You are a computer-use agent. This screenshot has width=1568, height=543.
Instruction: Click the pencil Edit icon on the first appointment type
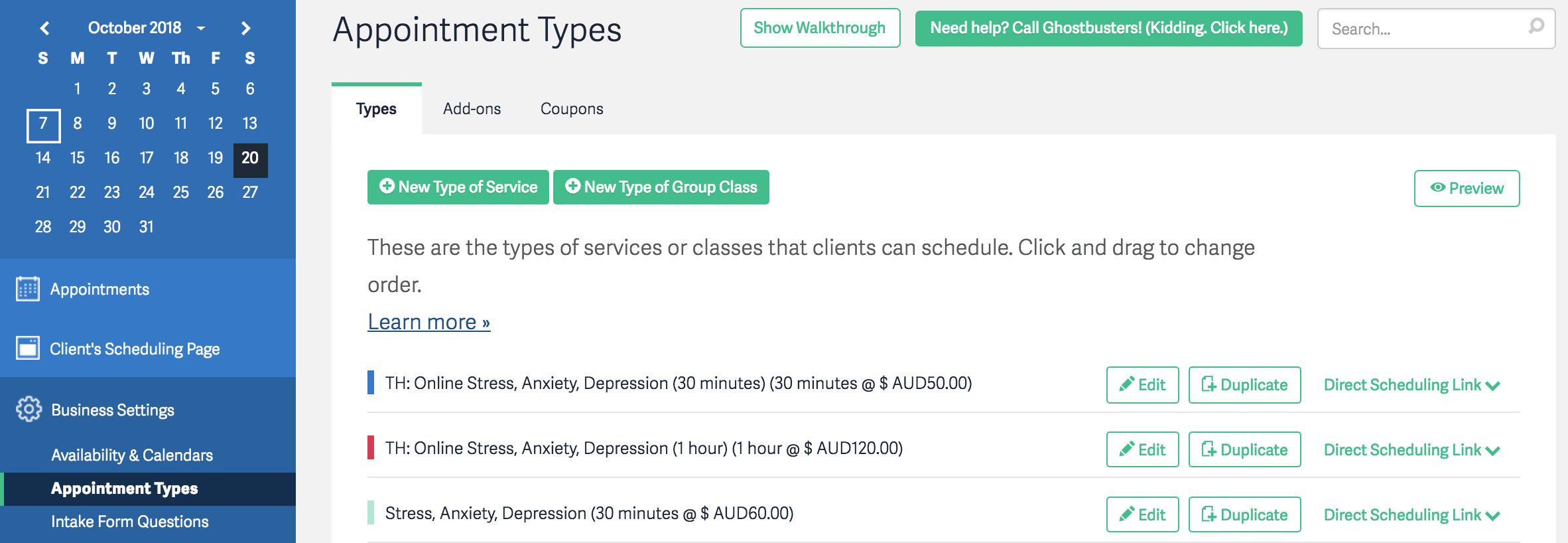(x=1128, y=384)
